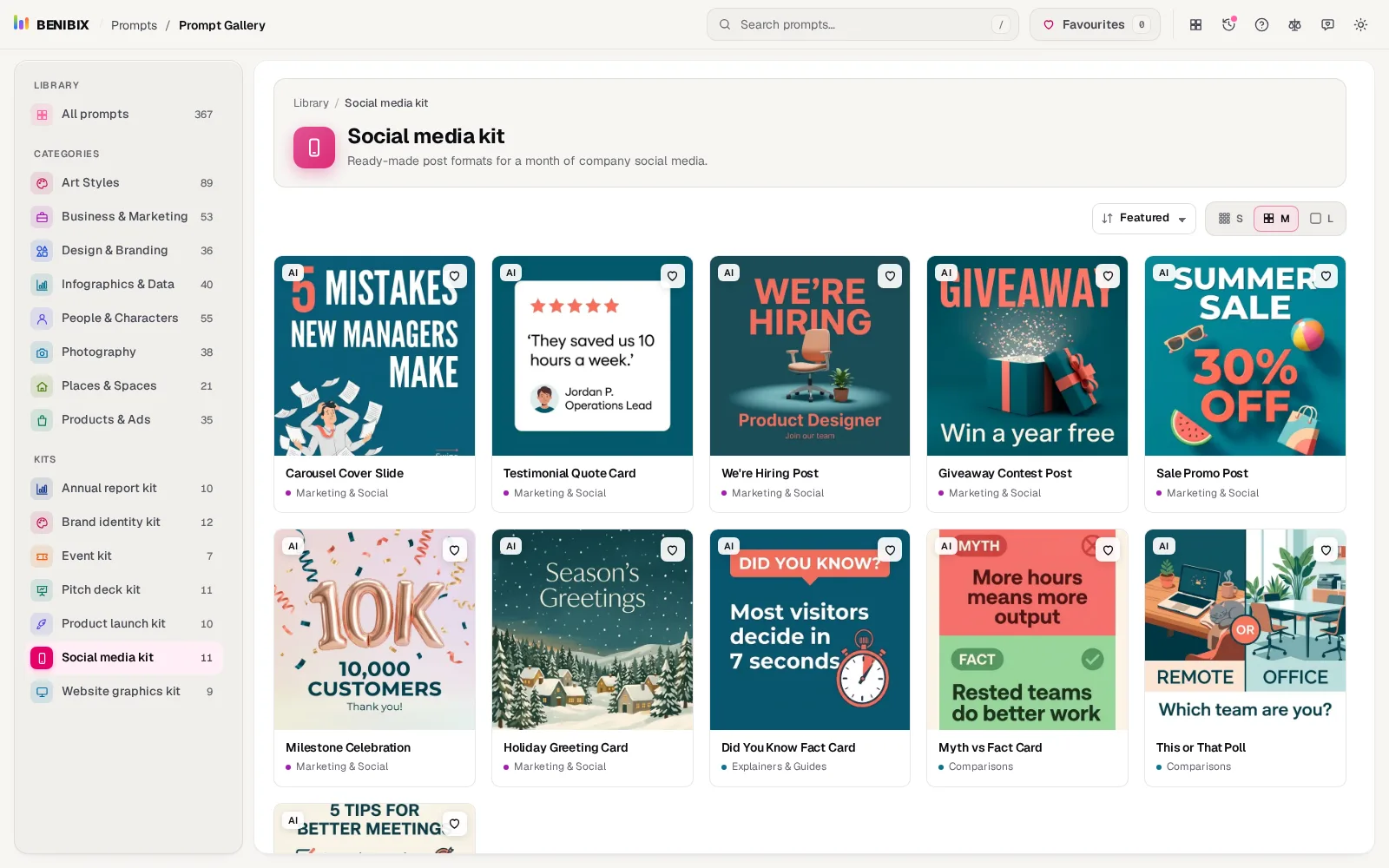This screenshot has height=868, width=1389.
Task: Focus the Search prompts field
Action: tap(863, 24)
